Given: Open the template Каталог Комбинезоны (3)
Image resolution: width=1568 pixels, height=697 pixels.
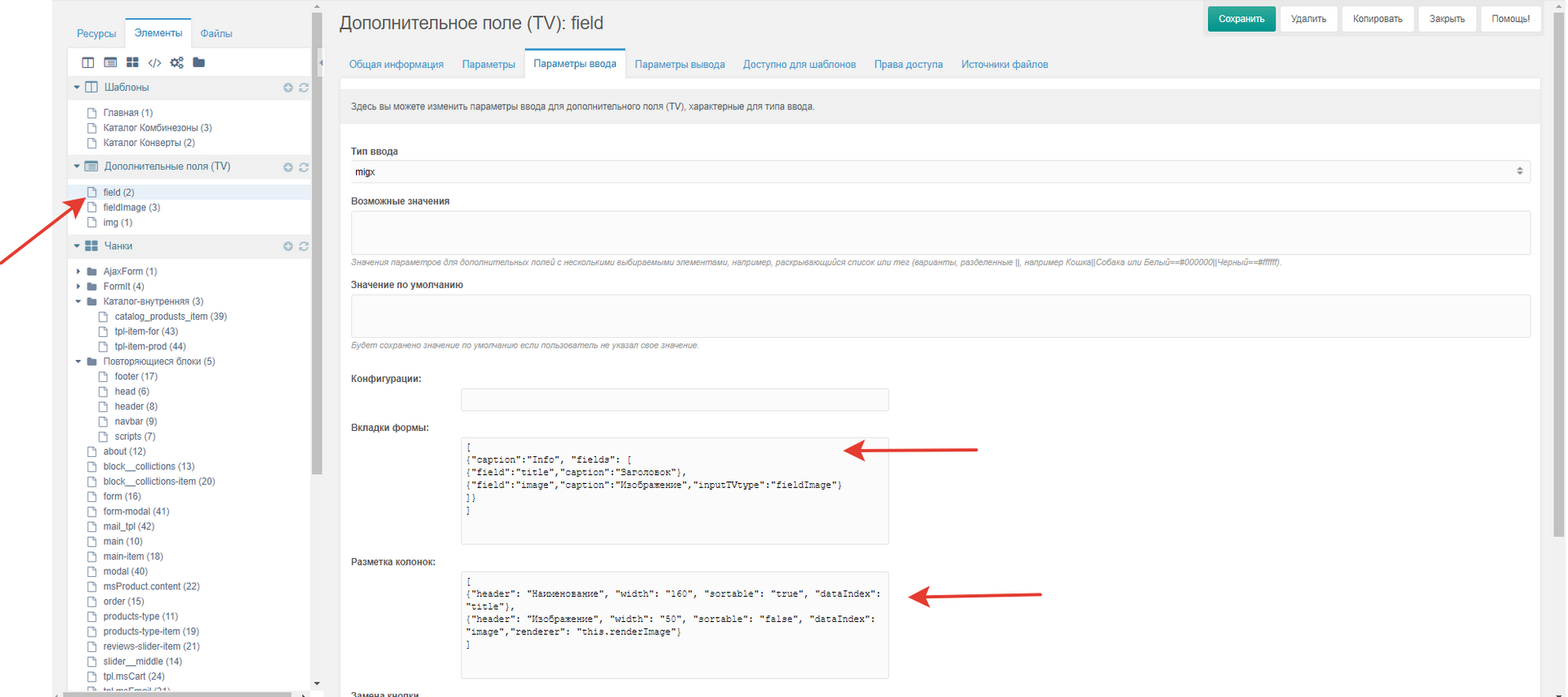Looking at the screenshot, I should (x=157, y=128).
